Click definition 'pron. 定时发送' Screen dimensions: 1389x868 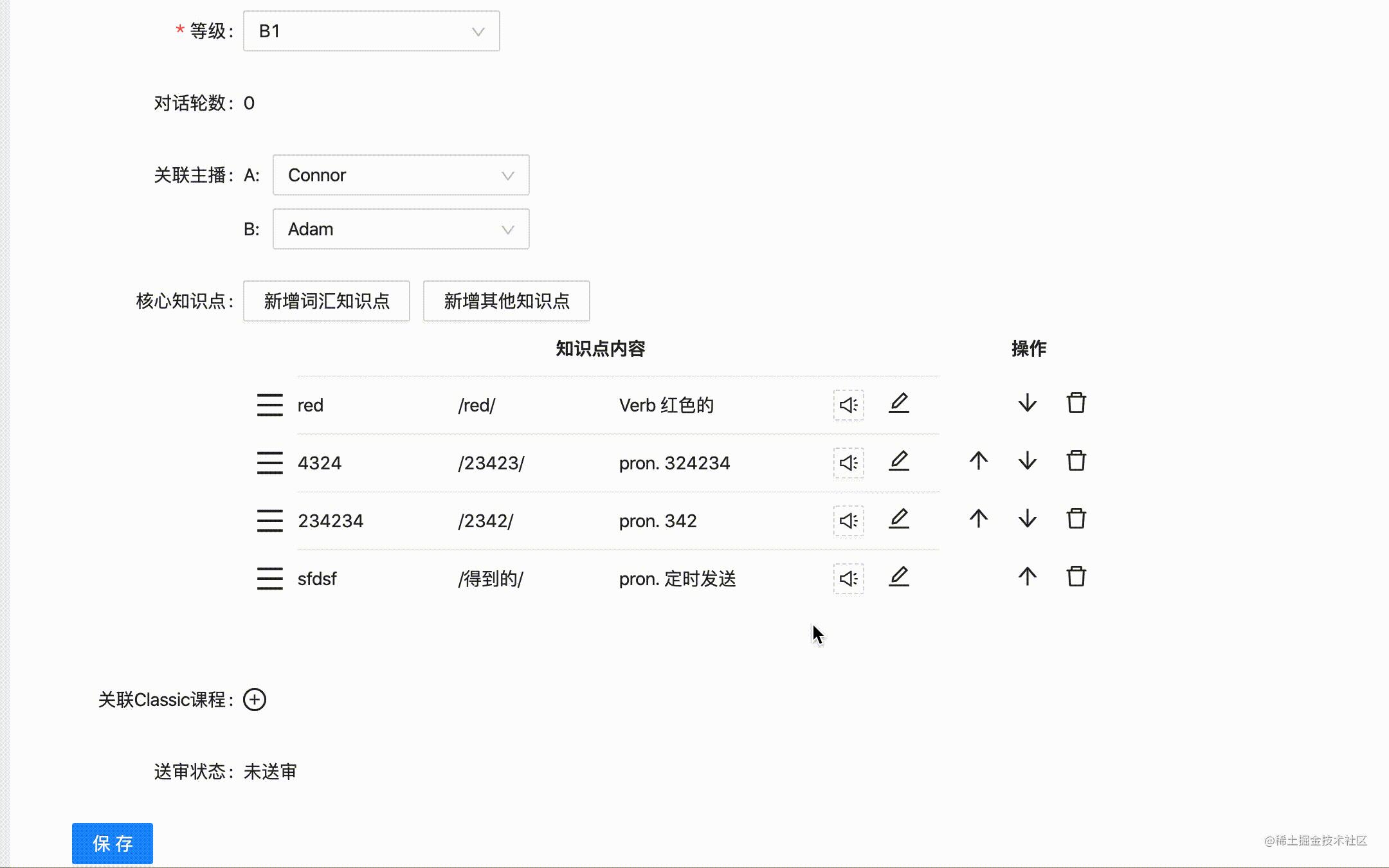(678, 579)
